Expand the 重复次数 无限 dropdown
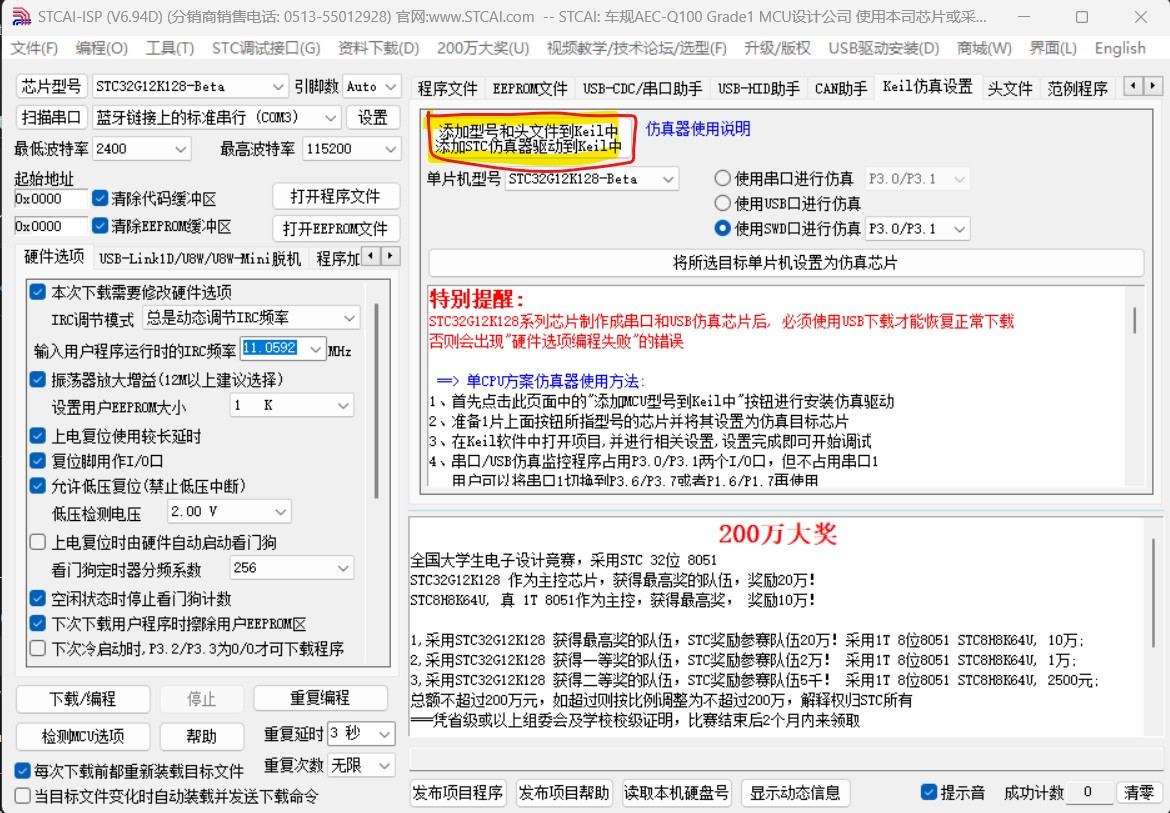Image resolution: width=1170 pixels, height=813 pixels. pos(384,765)
